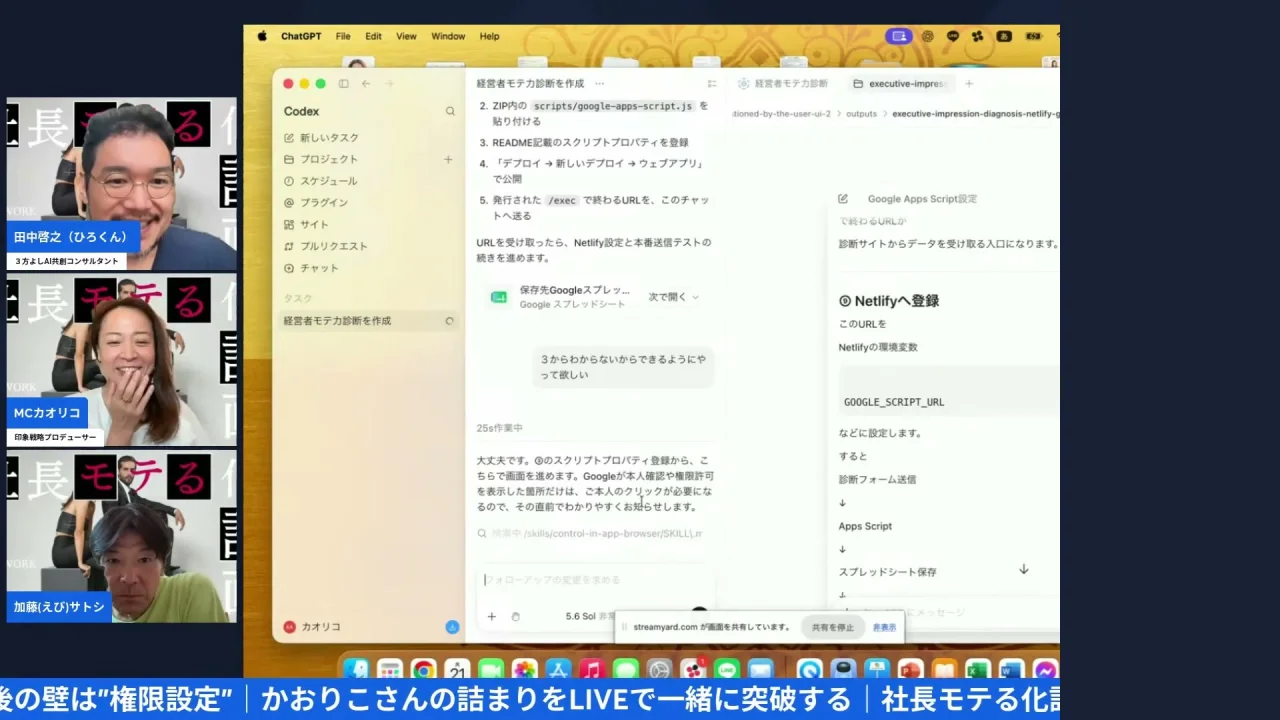Open Keynote from the Dock
The image size is (1280, 720).
point(877,670)
